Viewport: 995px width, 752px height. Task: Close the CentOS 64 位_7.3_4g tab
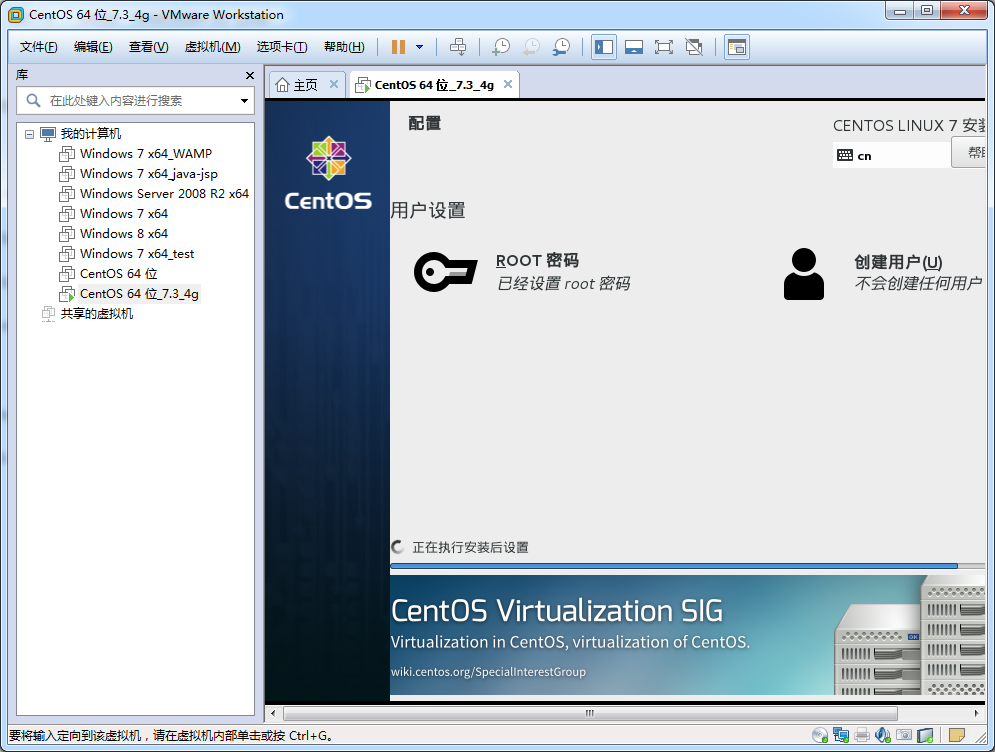point(508,84)
